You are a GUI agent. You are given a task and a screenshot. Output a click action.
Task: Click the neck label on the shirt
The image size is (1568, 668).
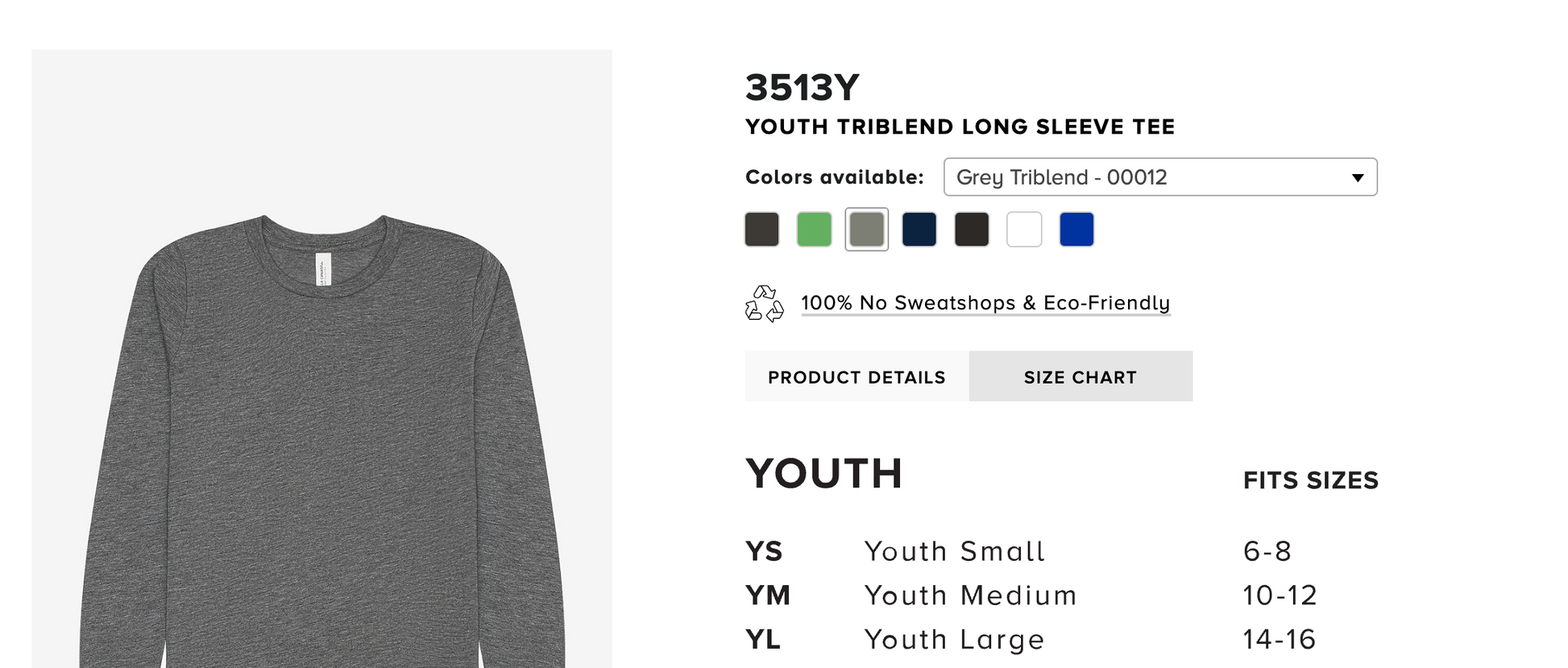323,269
